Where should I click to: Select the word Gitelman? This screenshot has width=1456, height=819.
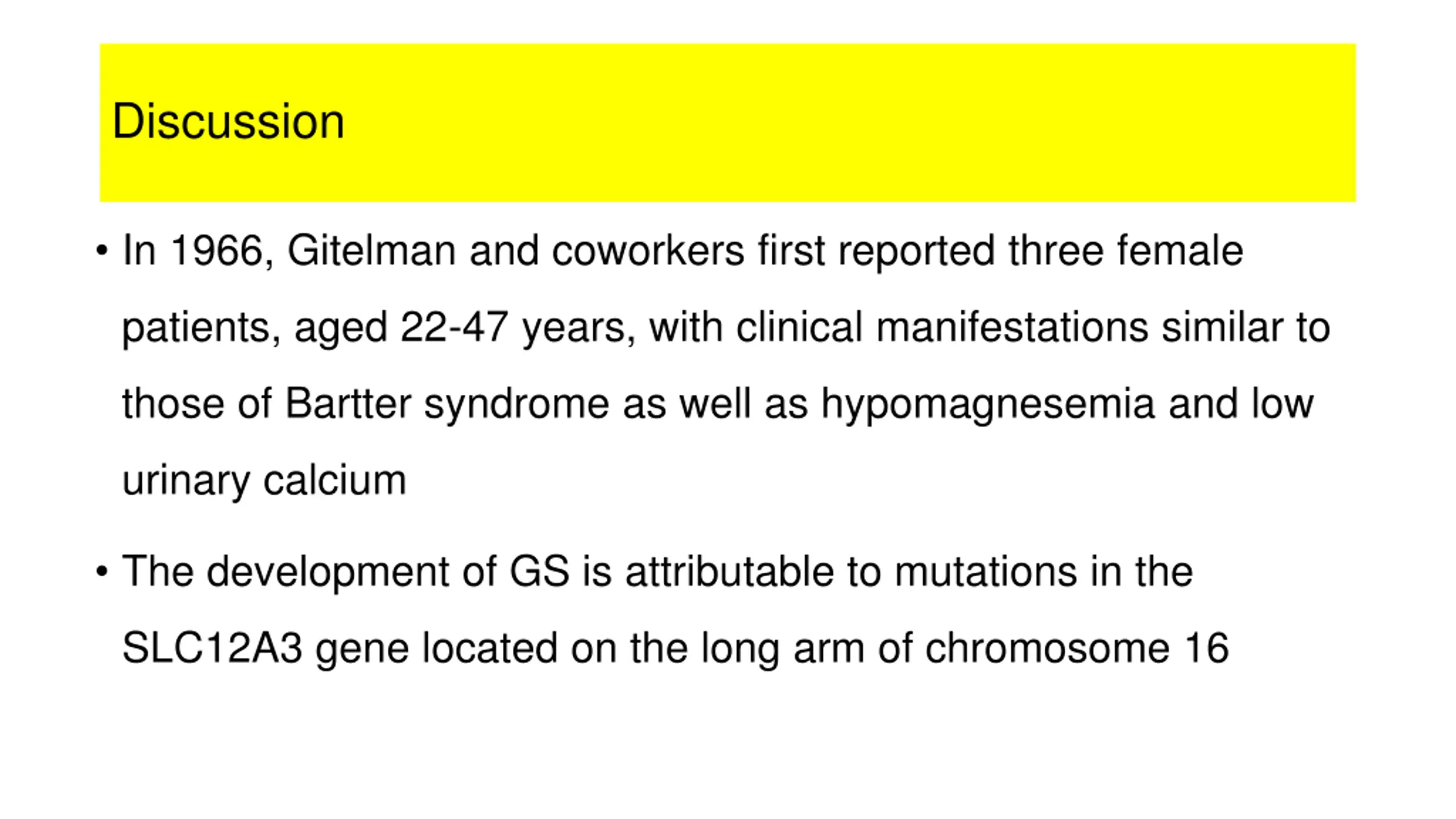pos(371,250)
